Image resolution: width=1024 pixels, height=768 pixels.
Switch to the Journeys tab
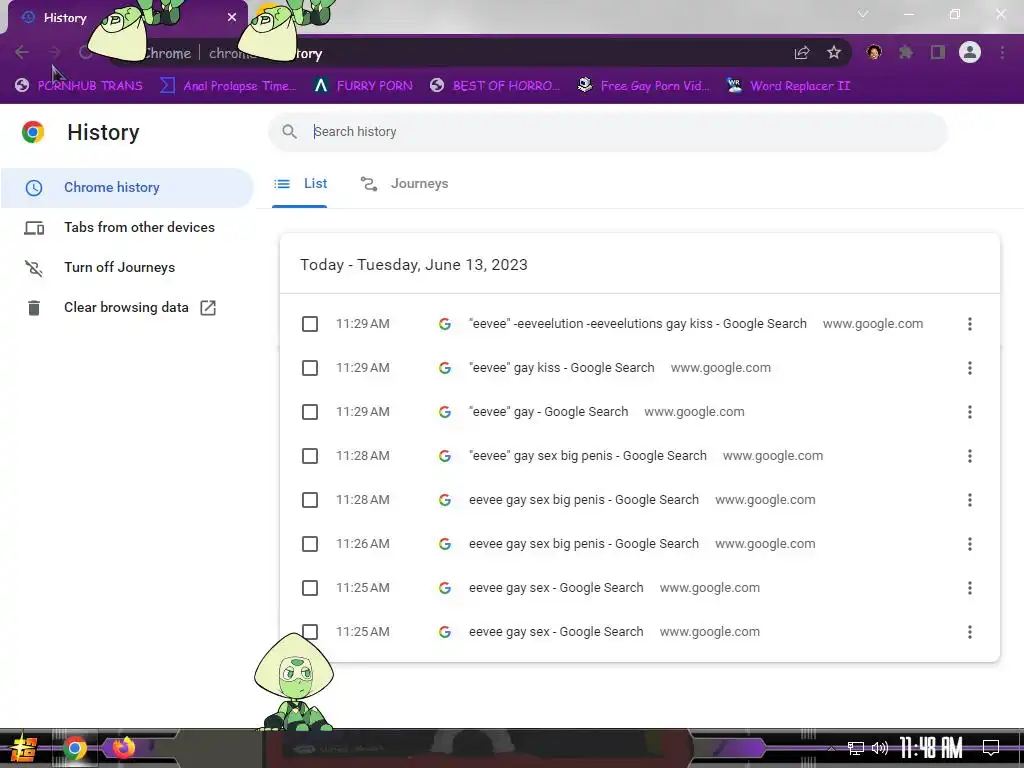click(404, 184)
